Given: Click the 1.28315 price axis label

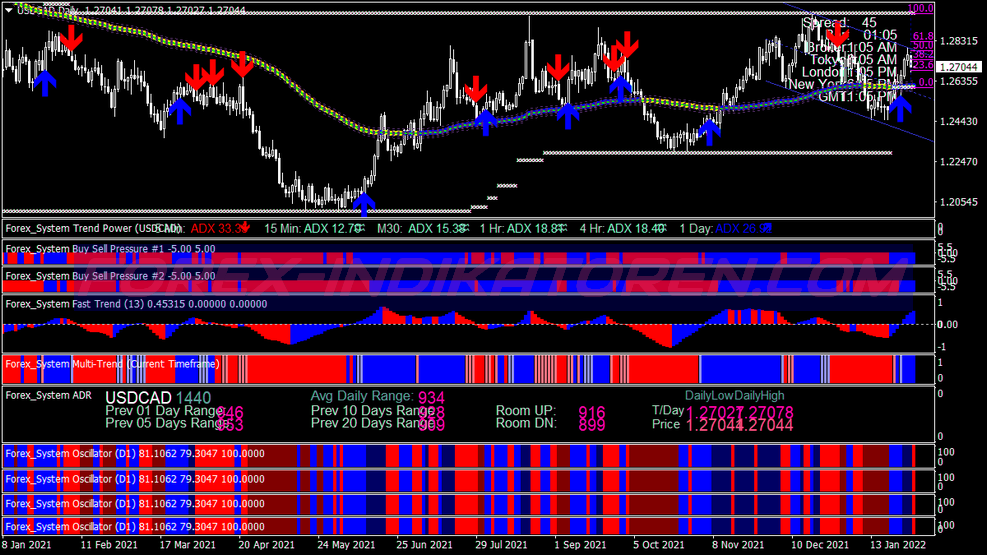Looking at the screenshot, I should pos(959,41).
